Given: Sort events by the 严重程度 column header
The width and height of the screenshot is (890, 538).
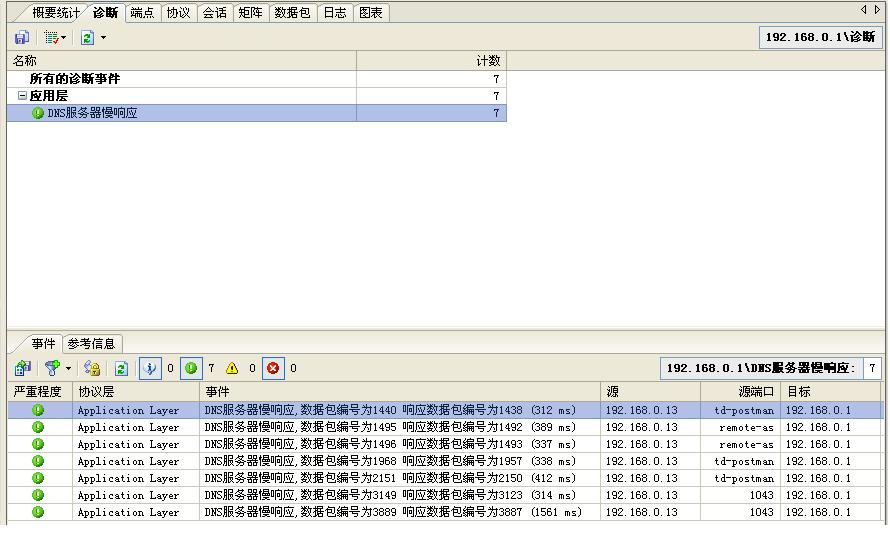Looking at the screenshot, I should coord(38,392).
